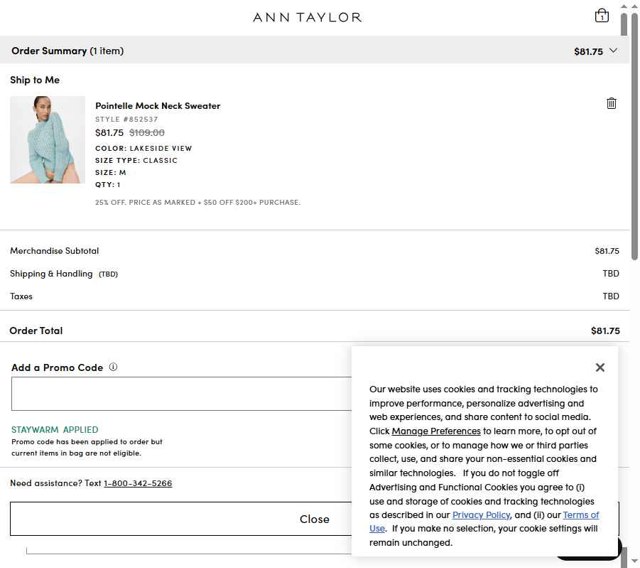Click the Order Total $81.75 value

(605, 331)
